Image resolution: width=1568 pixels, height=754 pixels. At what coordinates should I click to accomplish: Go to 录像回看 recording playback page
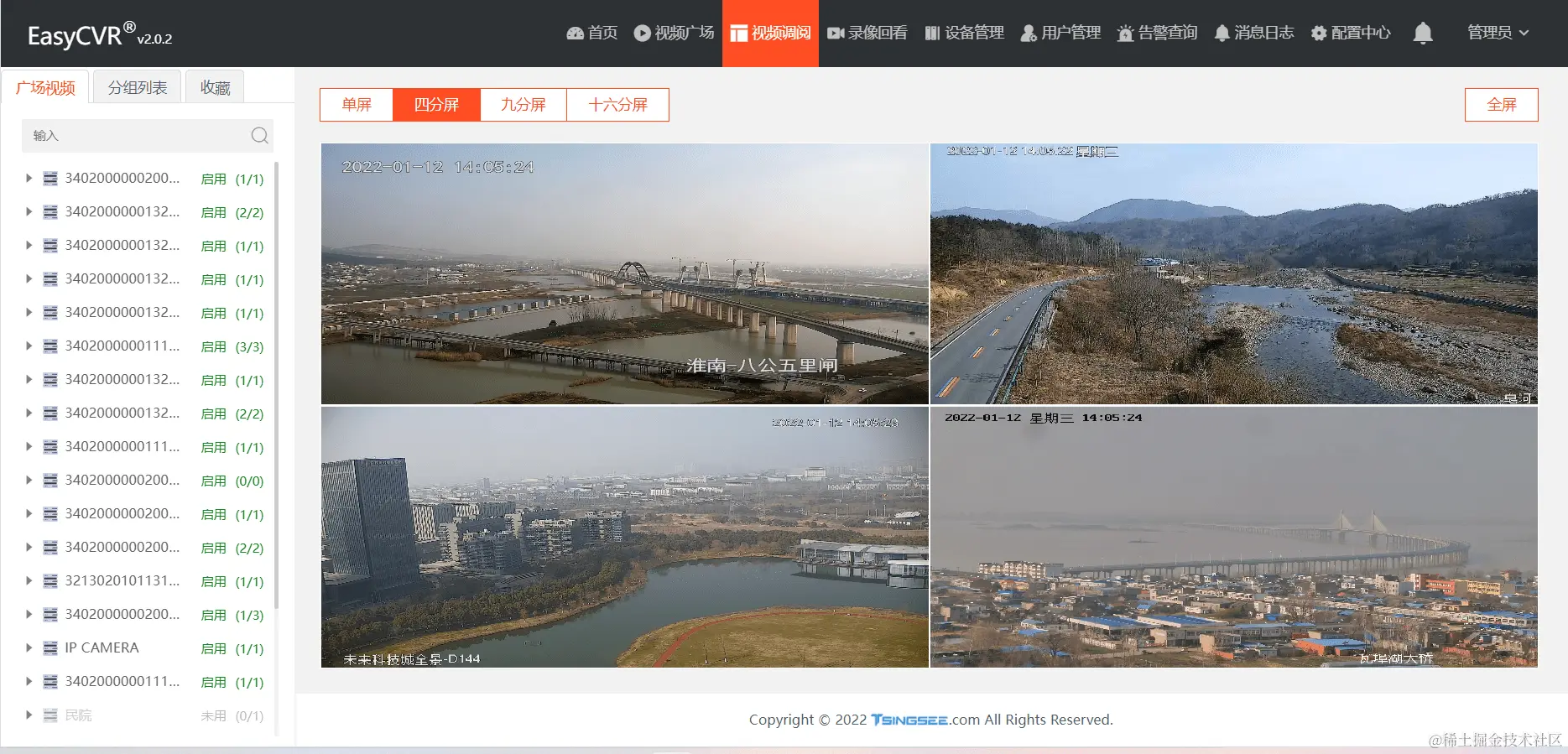867,33
